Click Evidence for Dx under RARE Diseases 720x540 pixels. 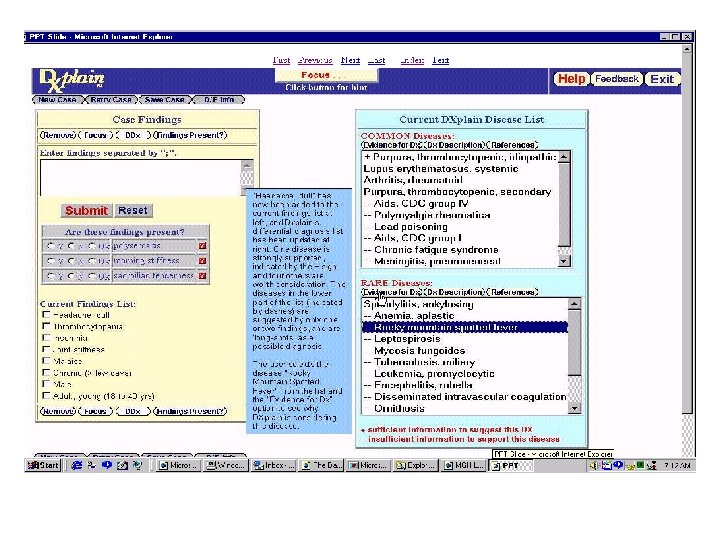pos(392,292)
